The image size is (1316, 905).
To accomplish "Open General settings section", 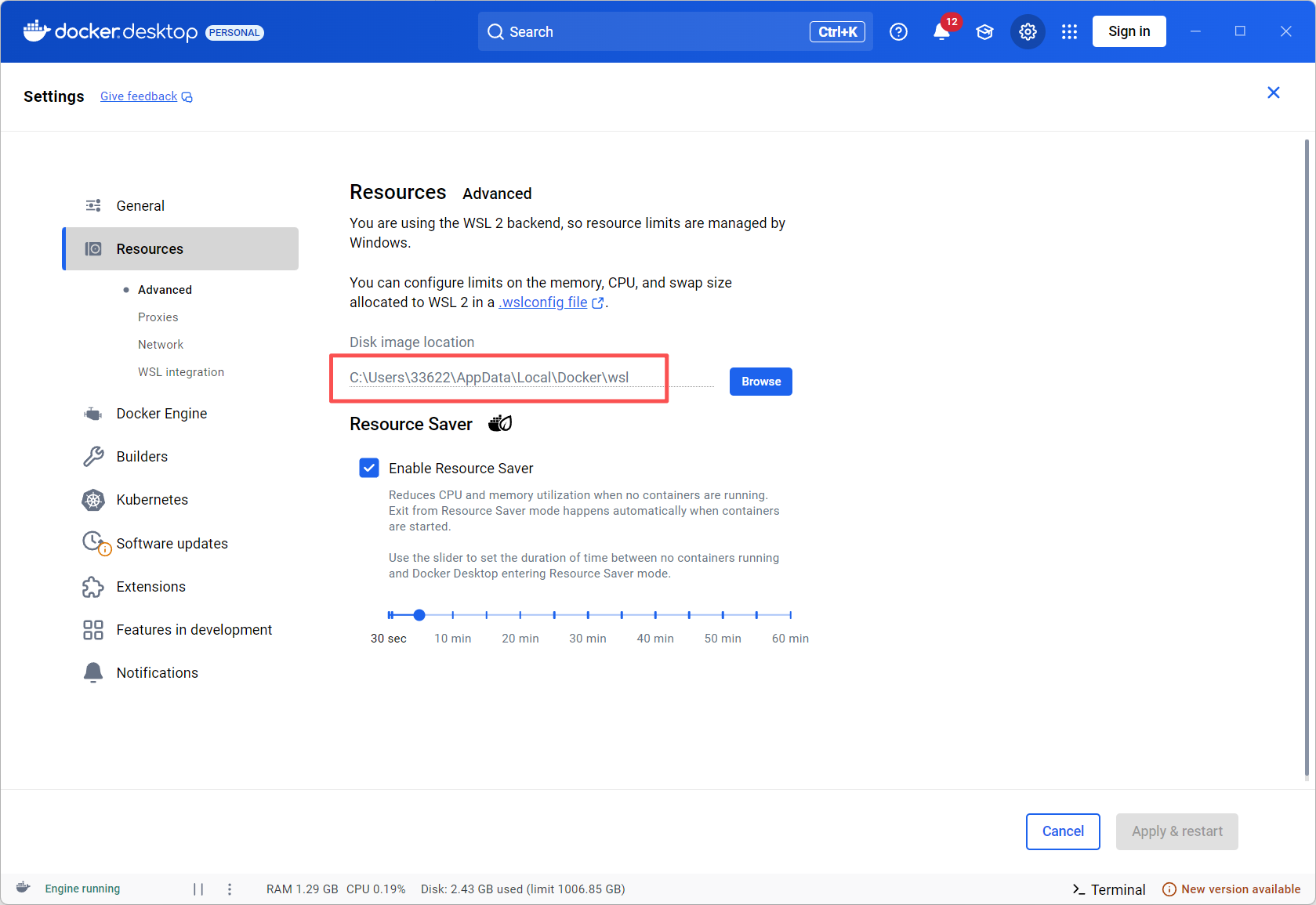I will click(180, 205).
